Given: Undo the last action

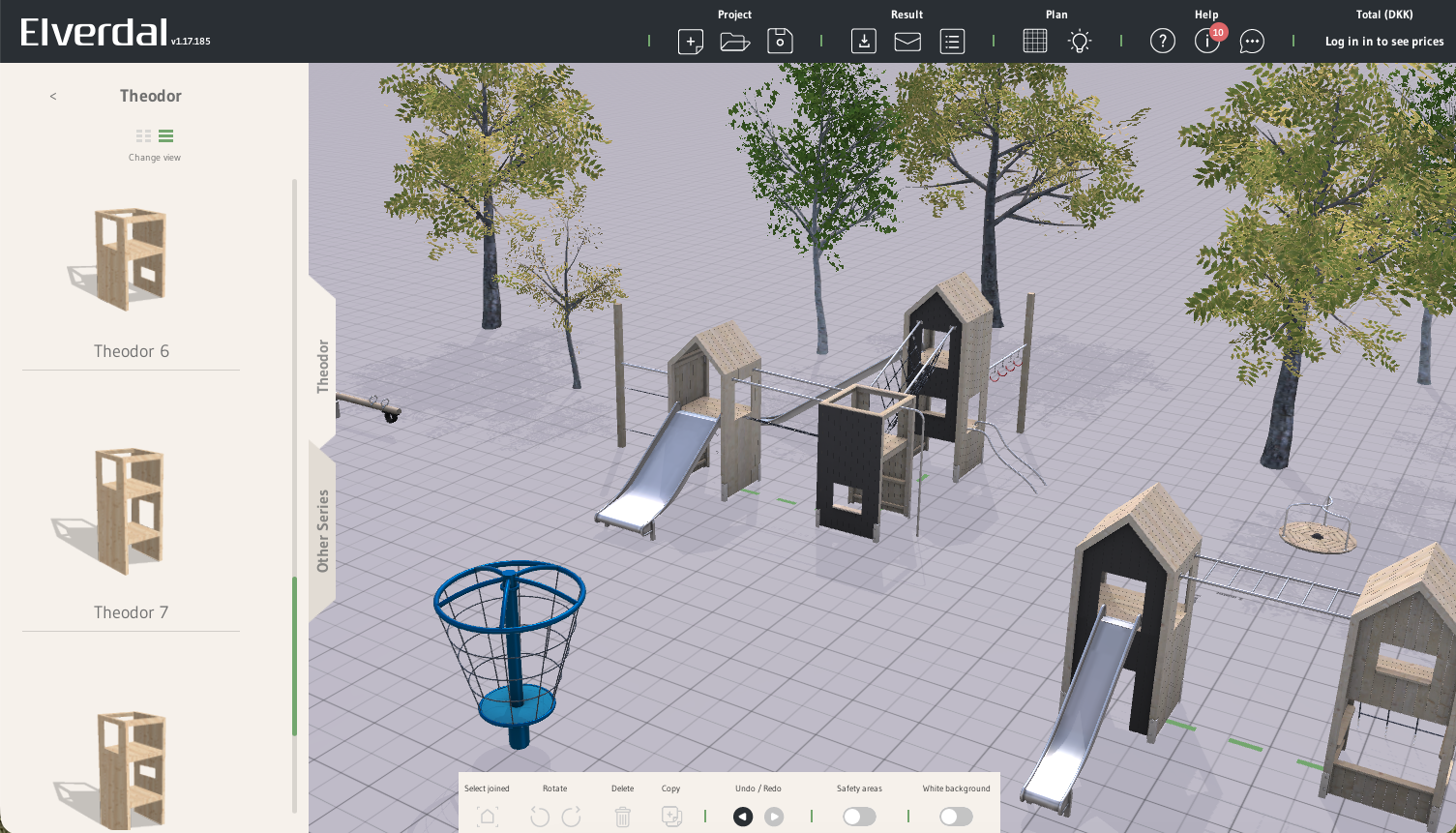Looking at the screenshot, I should pyautogui.click(x=742, y=817).
